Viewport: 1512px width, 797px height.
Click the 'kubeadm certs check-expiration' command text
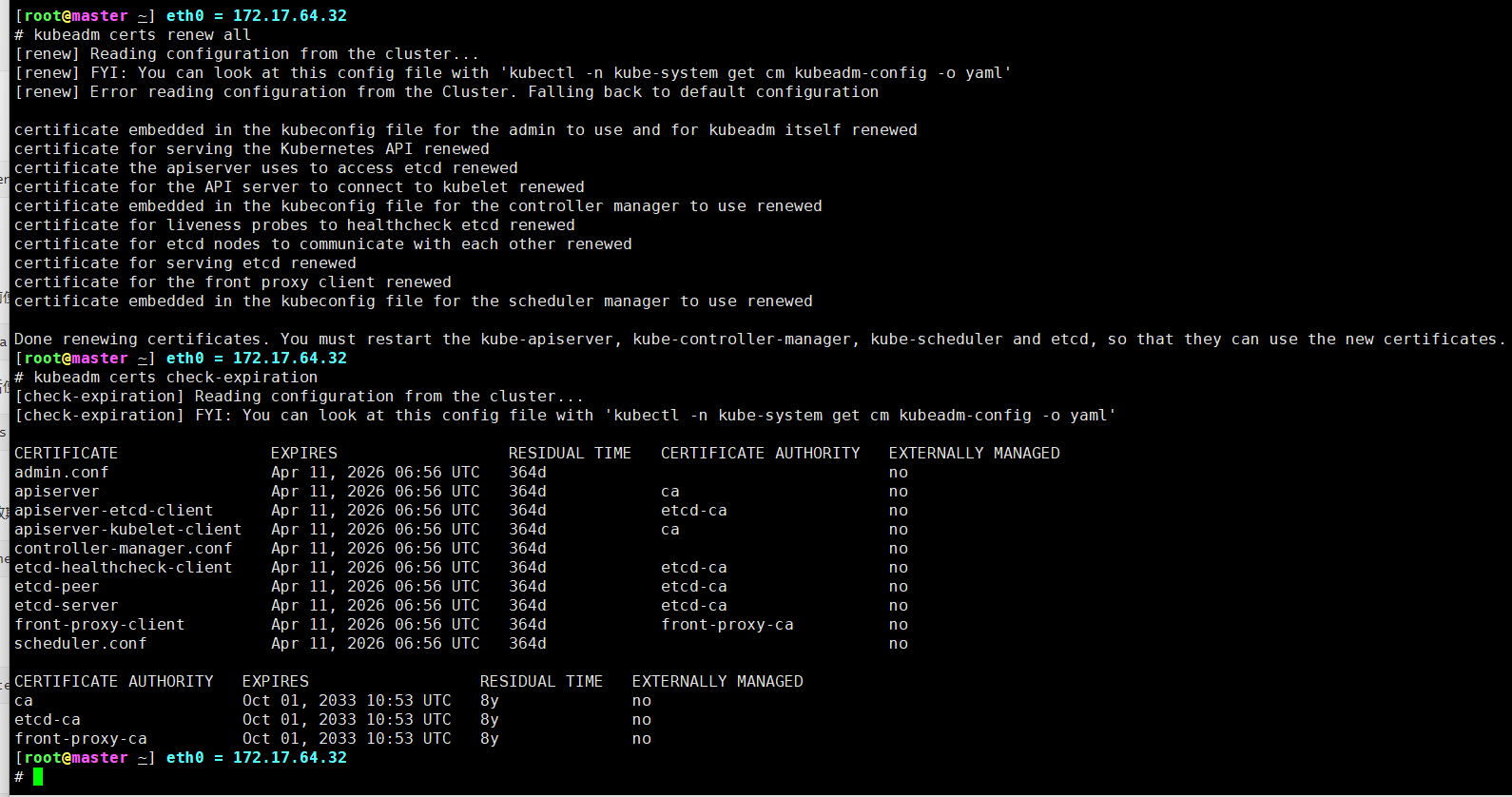(175, 378)
